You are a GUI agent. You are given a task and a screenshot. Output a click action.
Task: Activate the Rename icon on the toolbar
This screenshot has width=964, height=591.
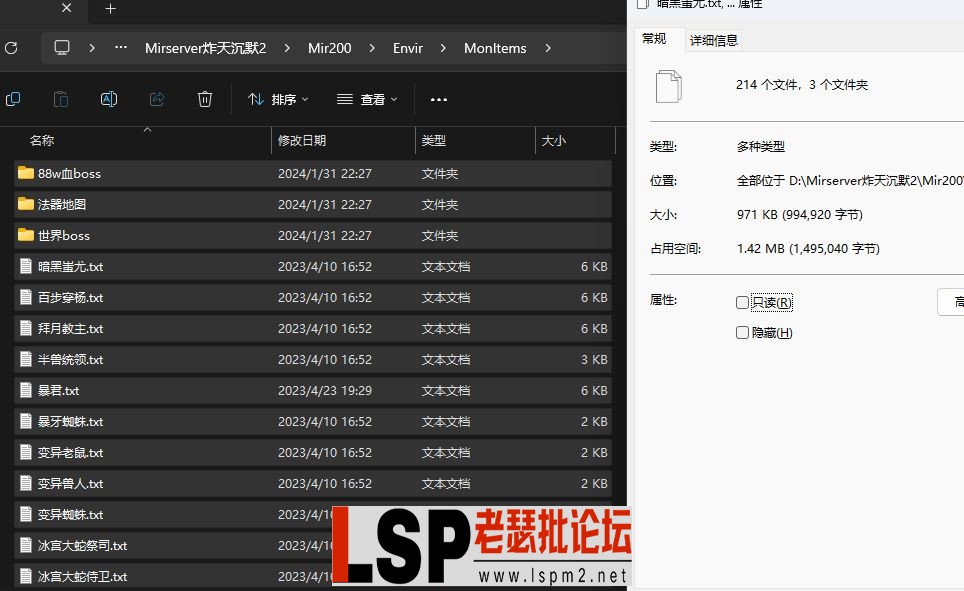pyautogui.click(x=109, y=99)
